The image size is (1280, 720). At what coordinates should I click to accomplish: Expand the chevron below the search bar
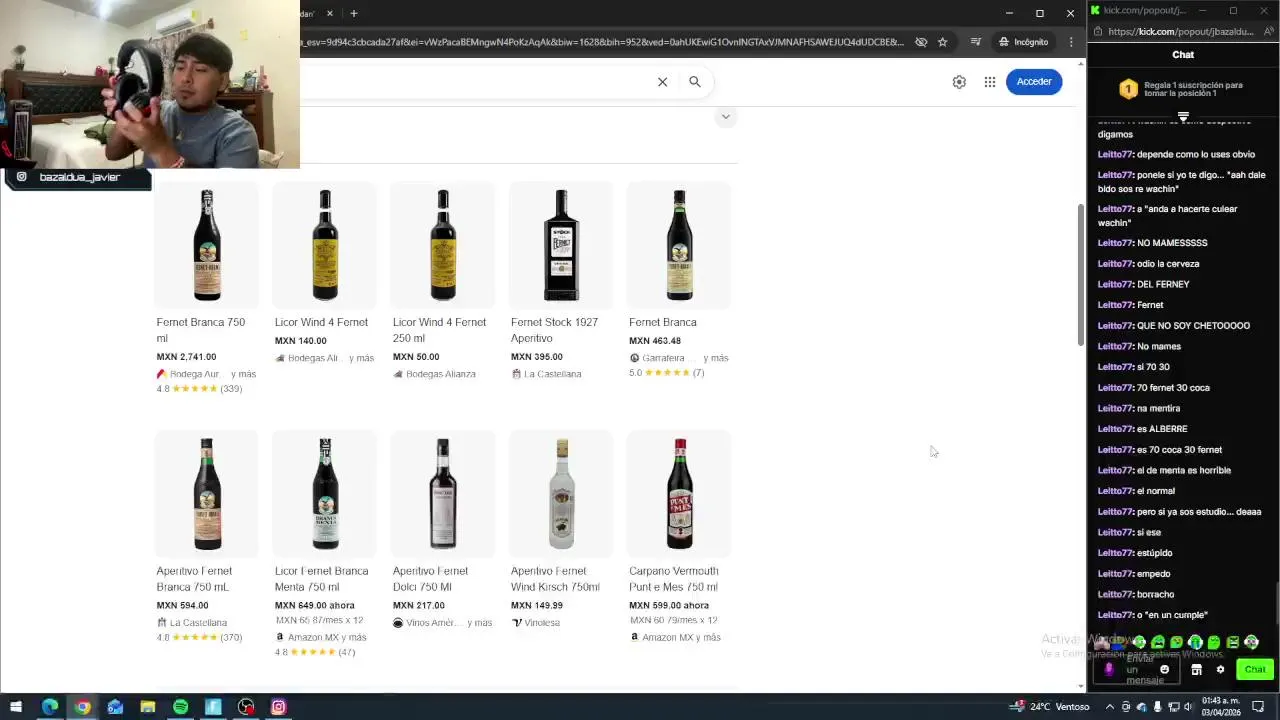coord(725,117)
